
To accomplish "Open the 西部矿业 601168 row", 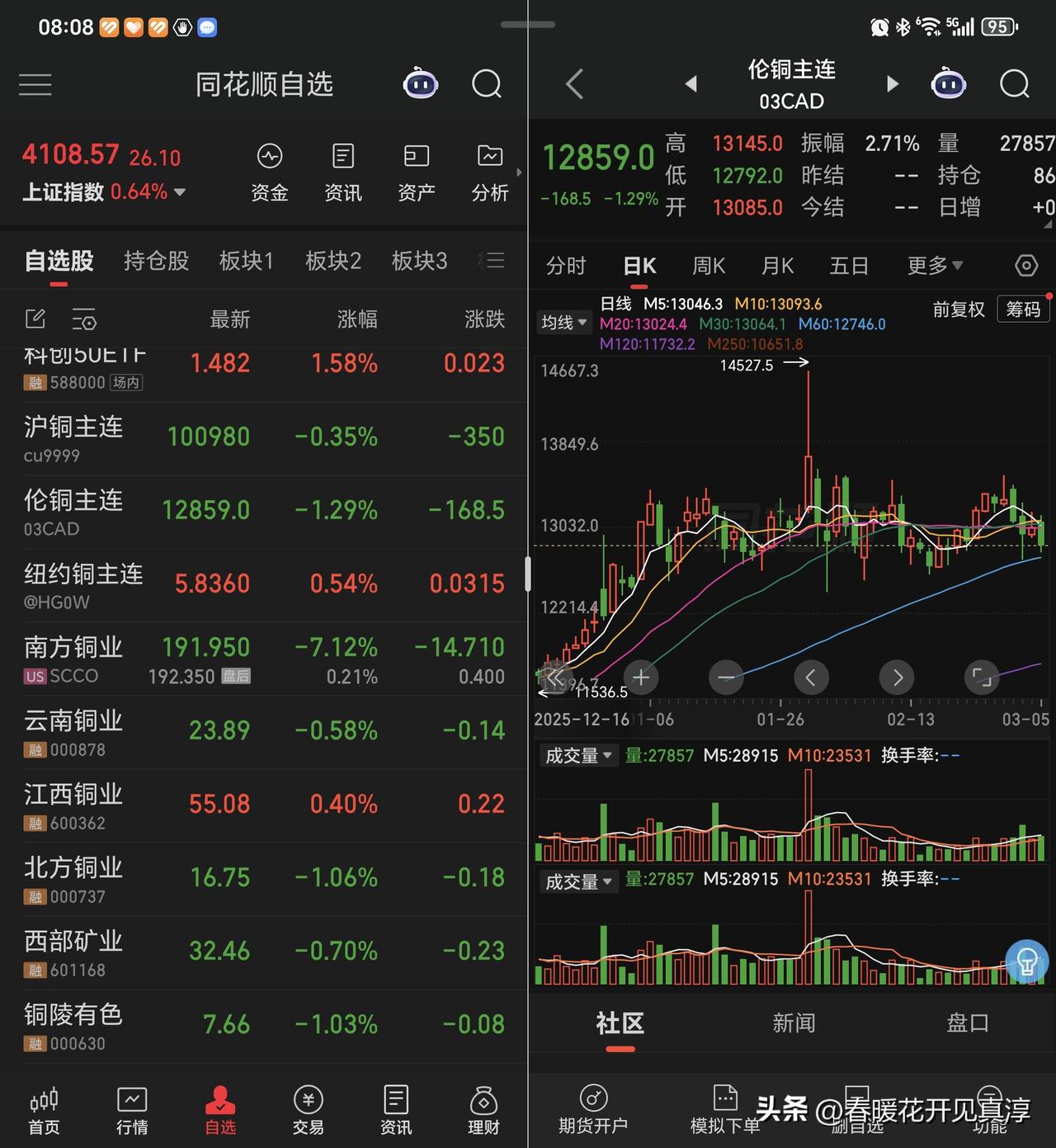I will coord(263,953).
